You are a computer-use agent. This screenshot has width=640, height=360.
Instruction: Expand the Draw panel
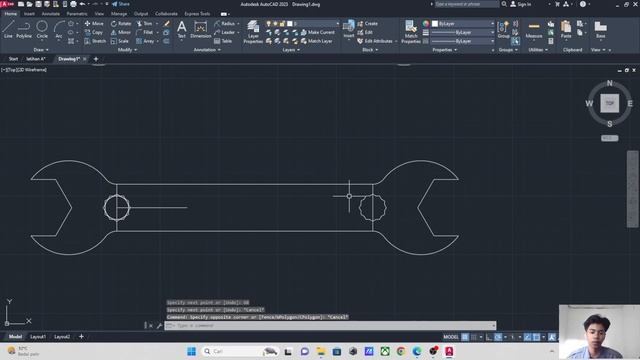click(41, 50)
